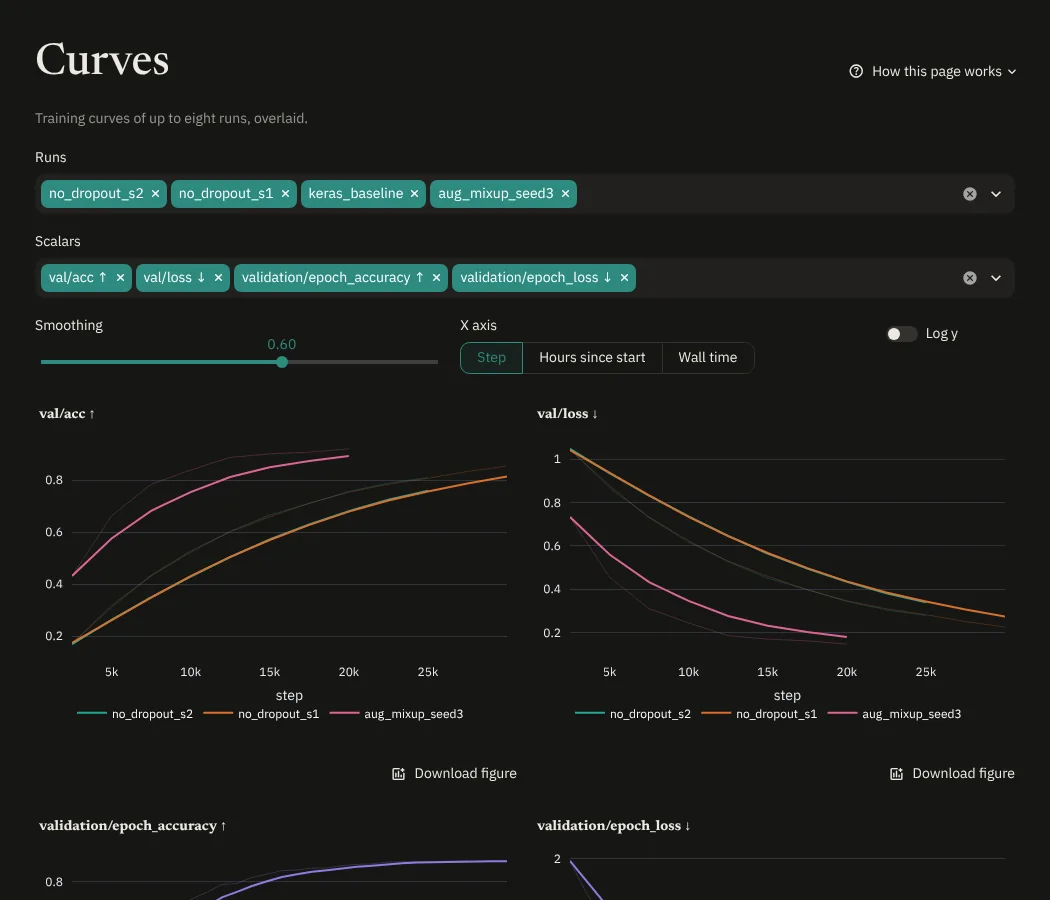Clear all selected runs
Viewport: 1050px width, 900px height.
tap(970, 194)
